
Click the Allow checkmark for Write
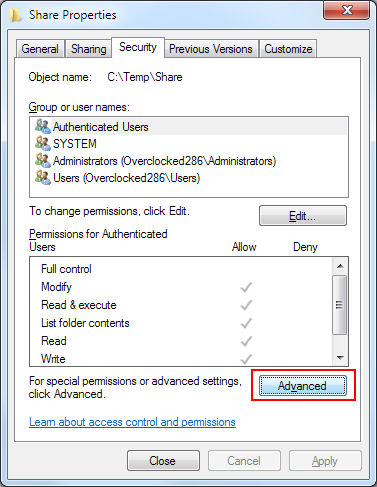coord(246,359)
